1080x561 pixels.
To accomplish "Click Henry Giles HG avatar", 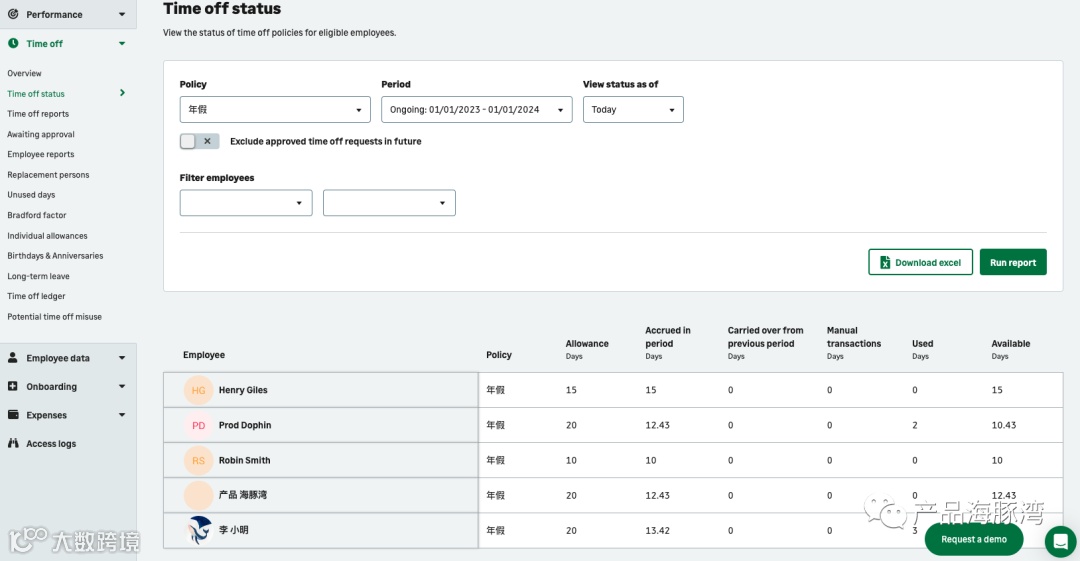I will pos(198,390).
